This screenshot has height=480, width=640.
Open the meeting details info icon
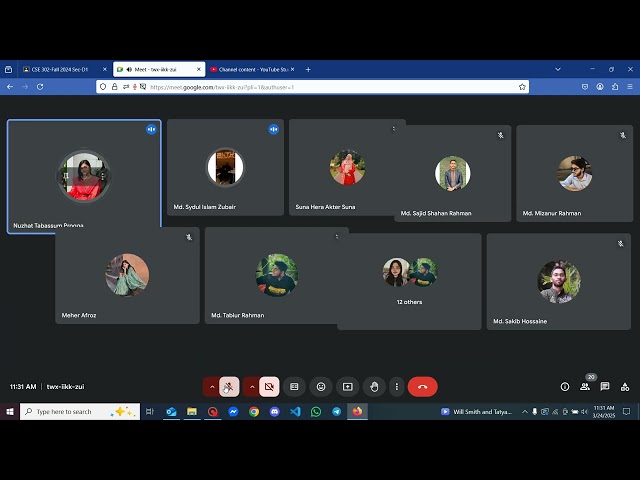tap(565, 387)
